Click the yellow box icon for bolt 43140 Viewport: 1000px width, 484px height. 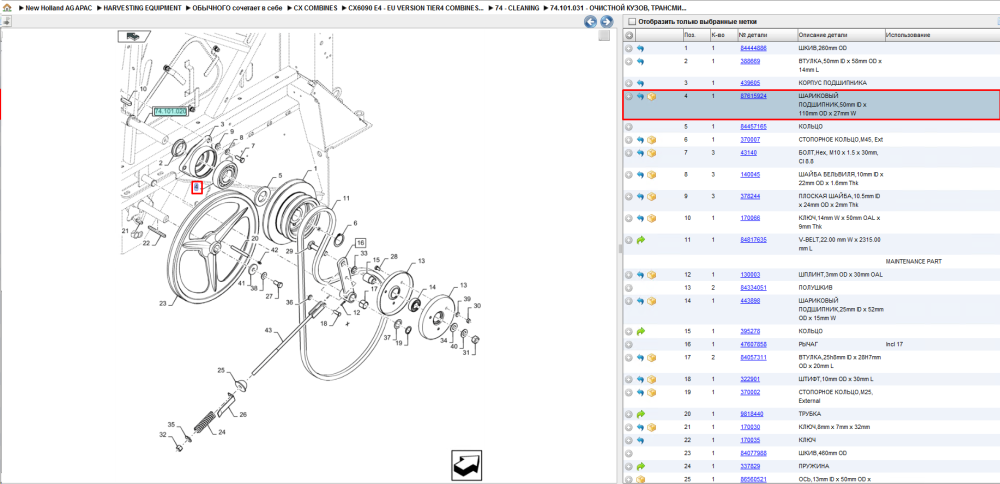652,153
